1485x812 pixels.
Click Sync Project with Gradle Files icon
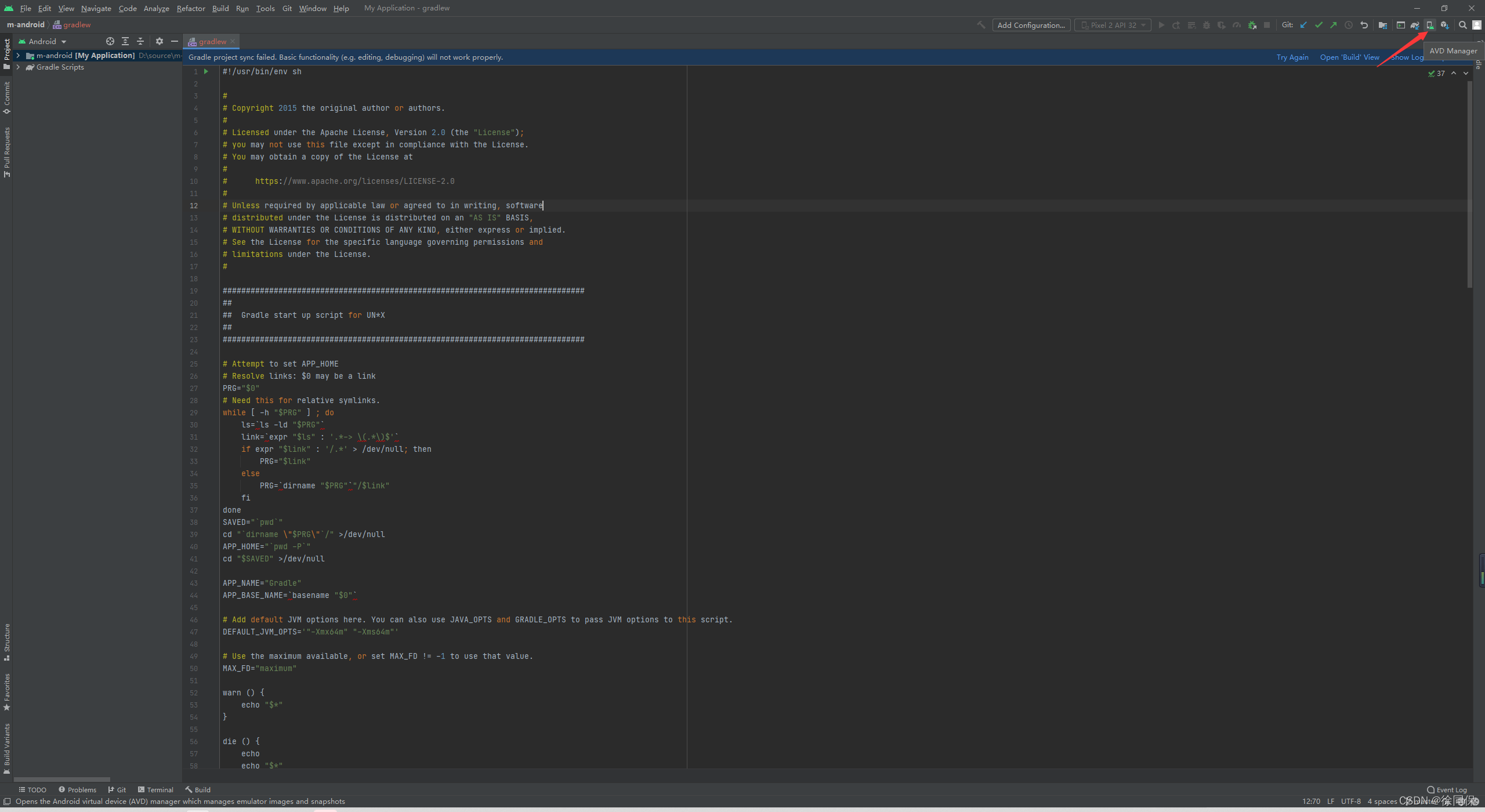[x=1415, y=25]
